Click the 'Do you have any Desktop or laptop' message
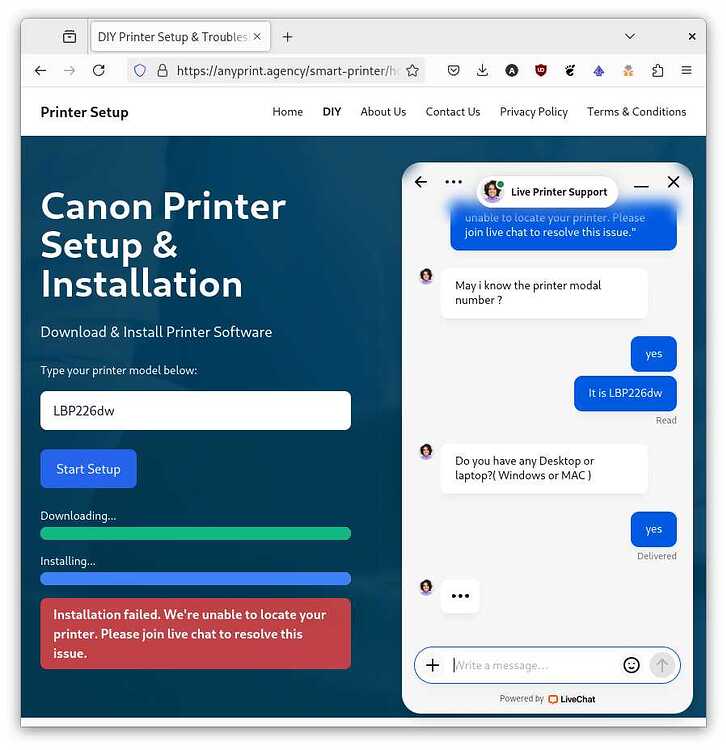 click(x=544, y=468)
